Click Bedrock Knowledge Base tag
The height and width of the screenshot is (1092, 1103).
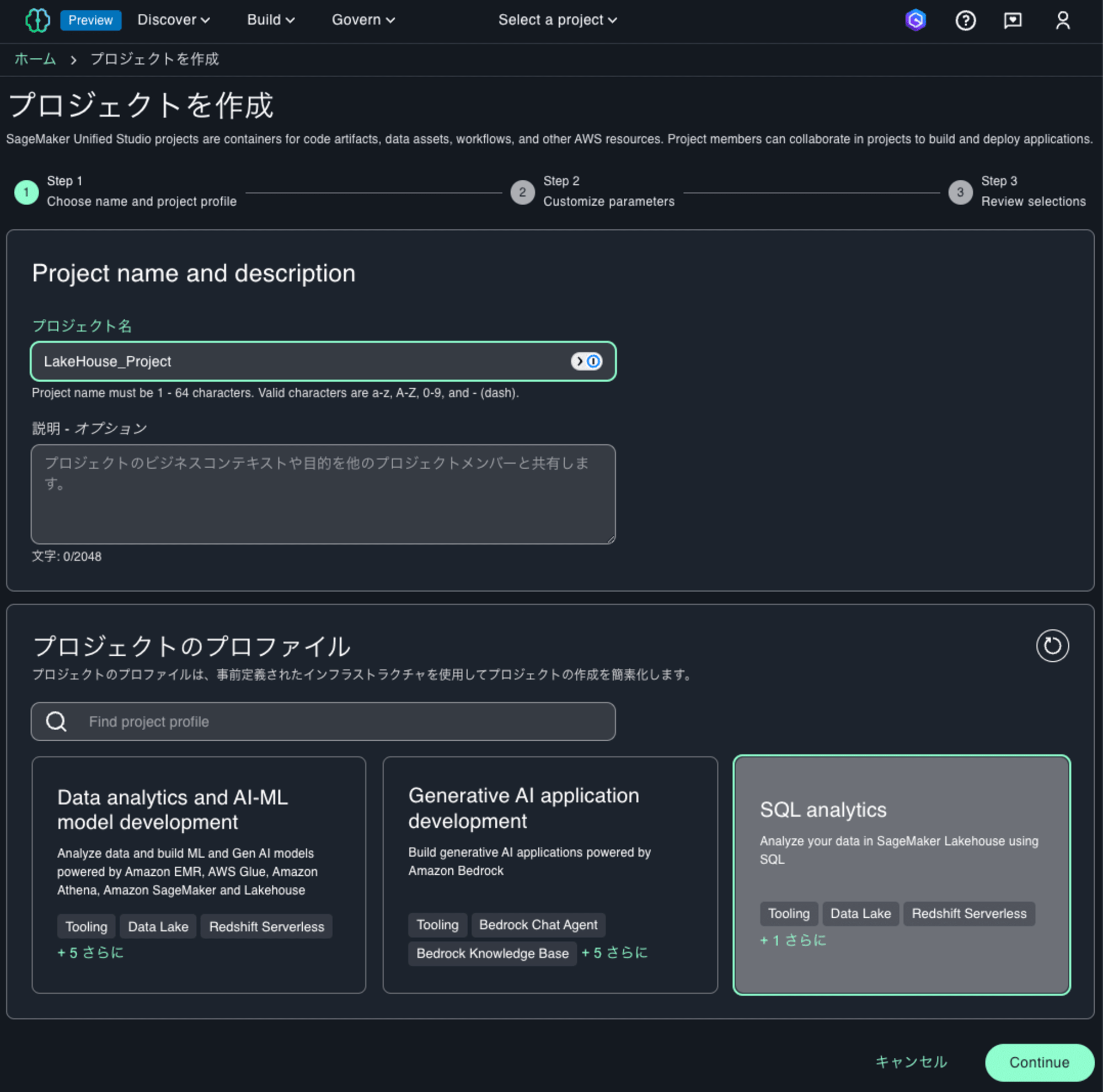[492, 954]
